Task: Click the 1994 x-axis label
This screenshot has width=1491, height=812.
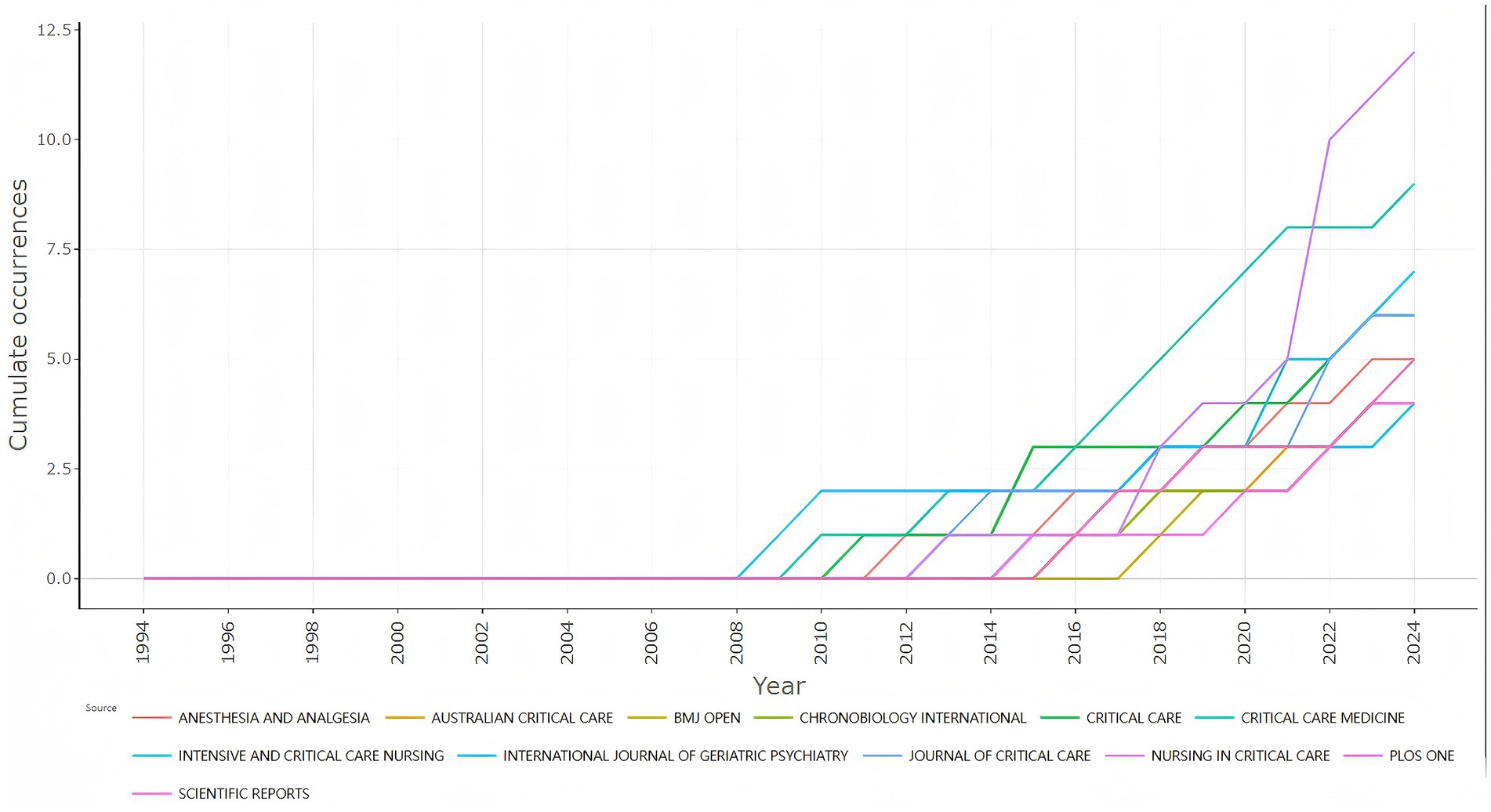Action: point(143,643)
